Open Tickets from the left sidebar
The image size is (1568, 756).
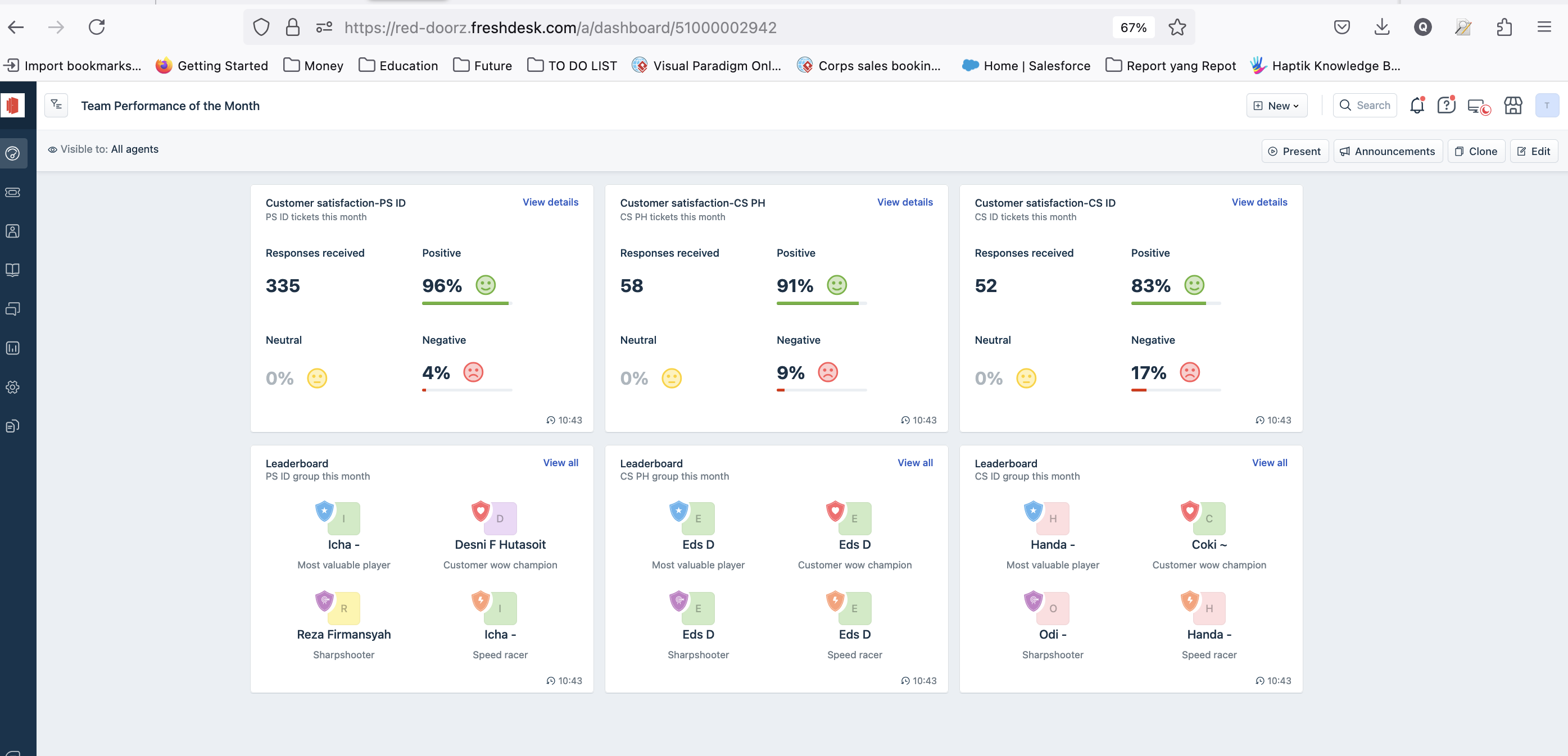[13, 192]
